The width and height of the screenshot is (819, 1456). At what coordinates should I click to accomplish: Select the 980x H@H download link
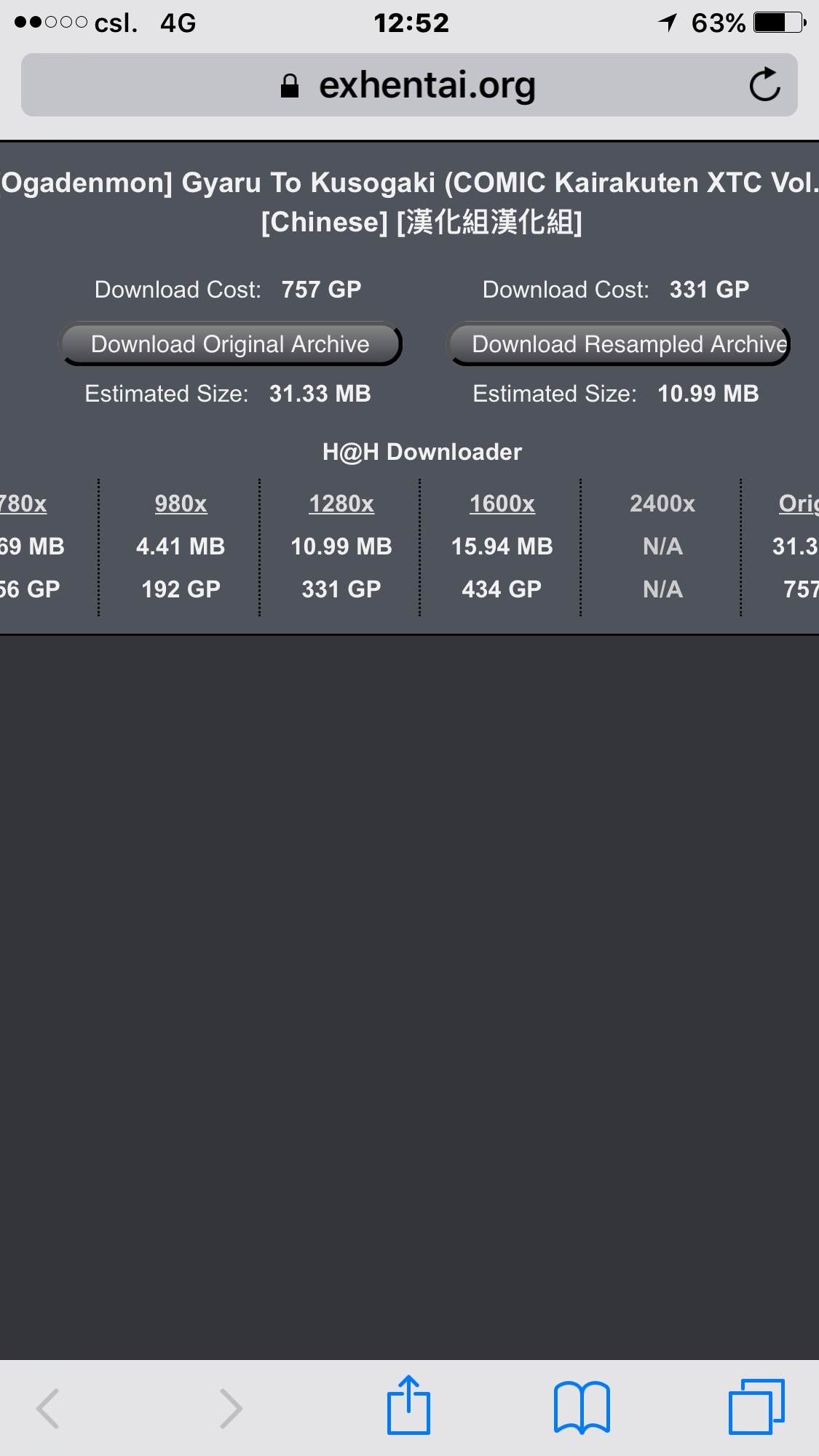pos(181,504)
